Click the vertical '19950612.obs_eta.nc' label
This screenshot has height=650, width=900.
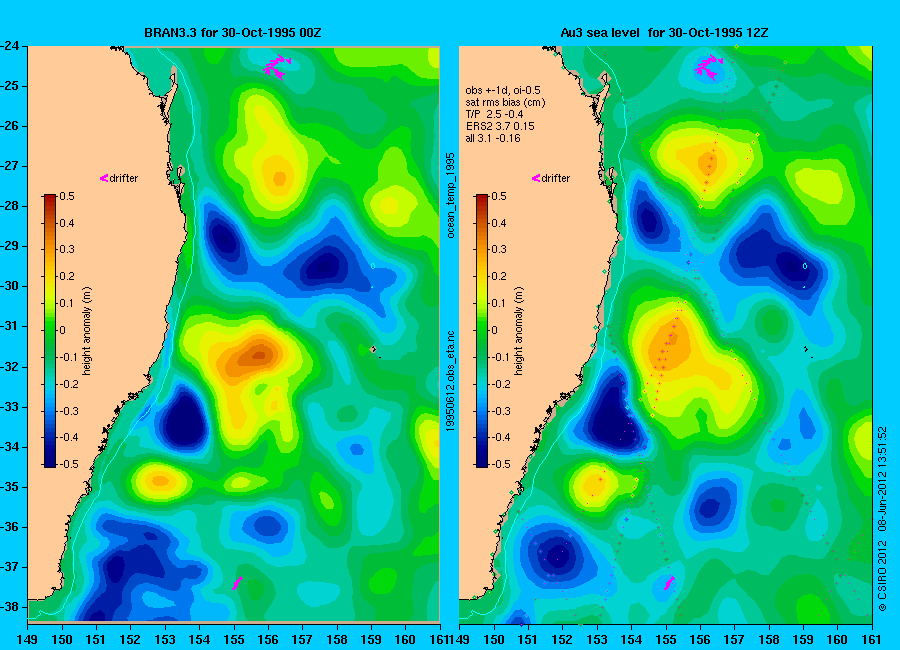pos(451,381)
